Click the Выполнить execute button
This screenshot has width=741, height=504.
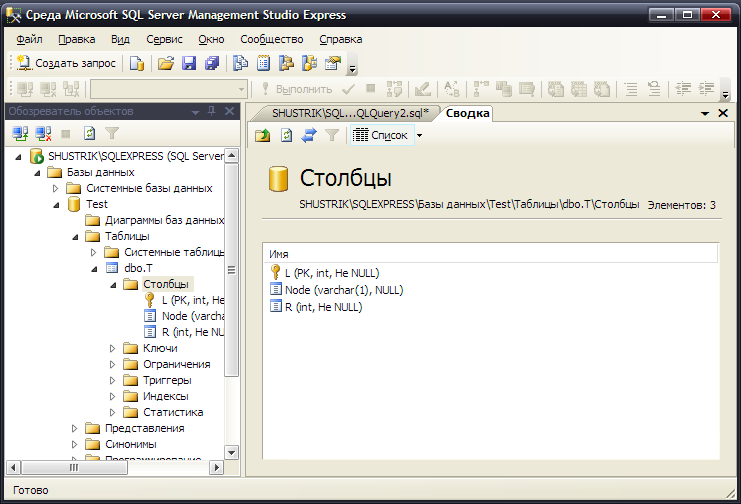click(x=297, y=89)
